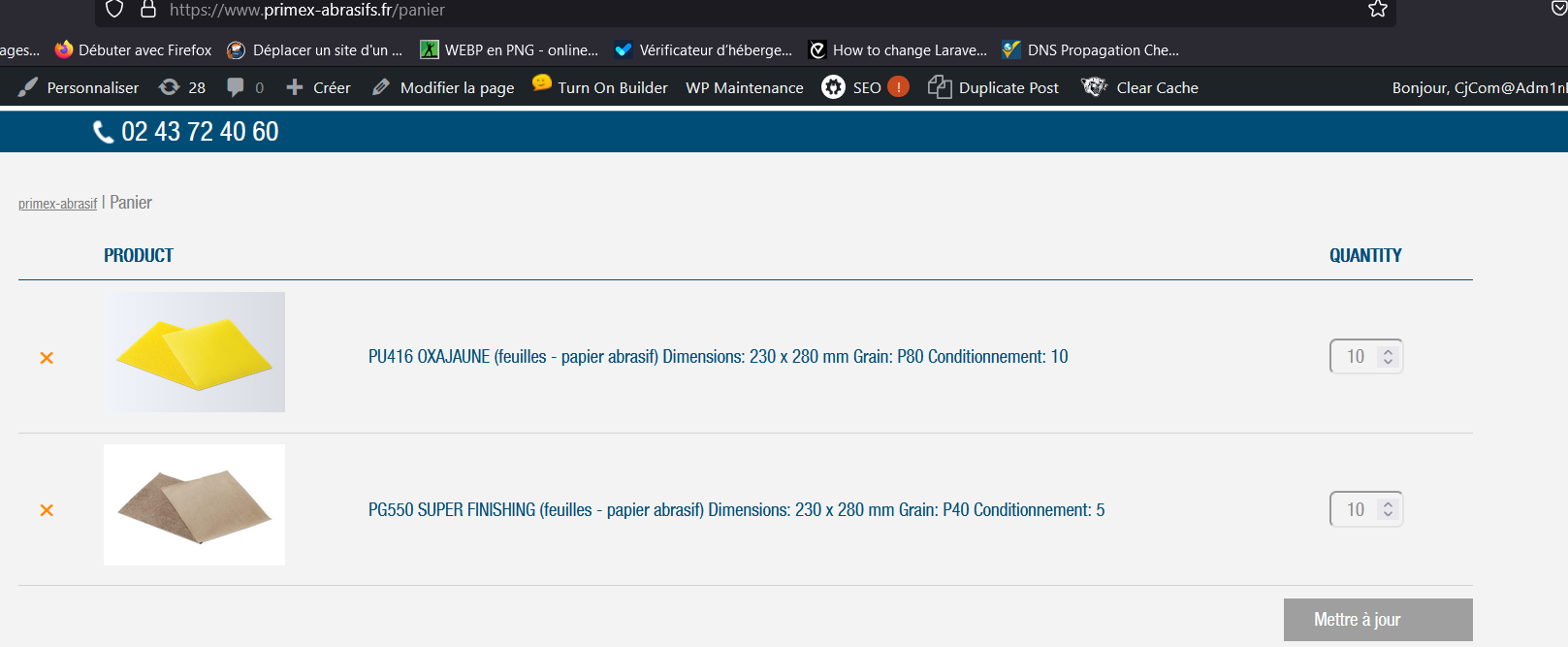
Task: Click the padlock site security icon
Action: (x=148, y=9)
